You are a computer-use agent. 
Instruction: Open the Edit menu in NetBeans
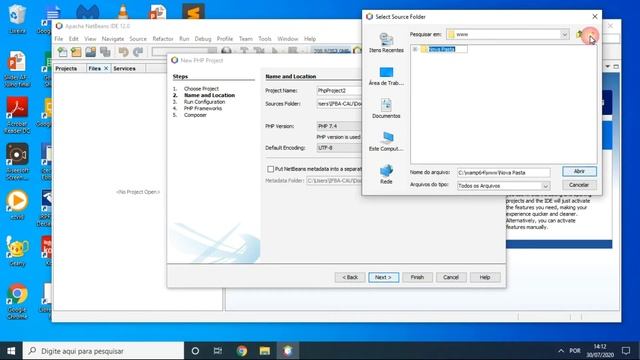pos(73,39)
